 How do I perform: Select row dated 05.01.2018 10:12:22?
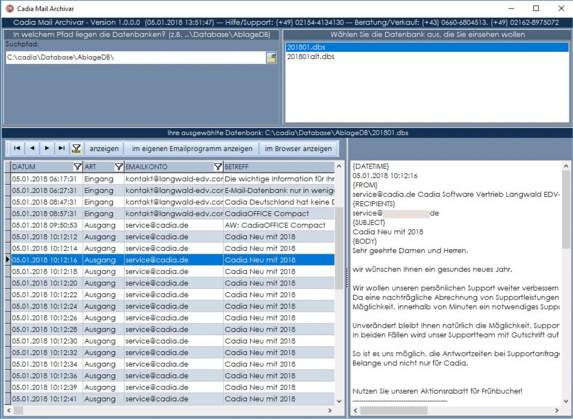point(172,295)
